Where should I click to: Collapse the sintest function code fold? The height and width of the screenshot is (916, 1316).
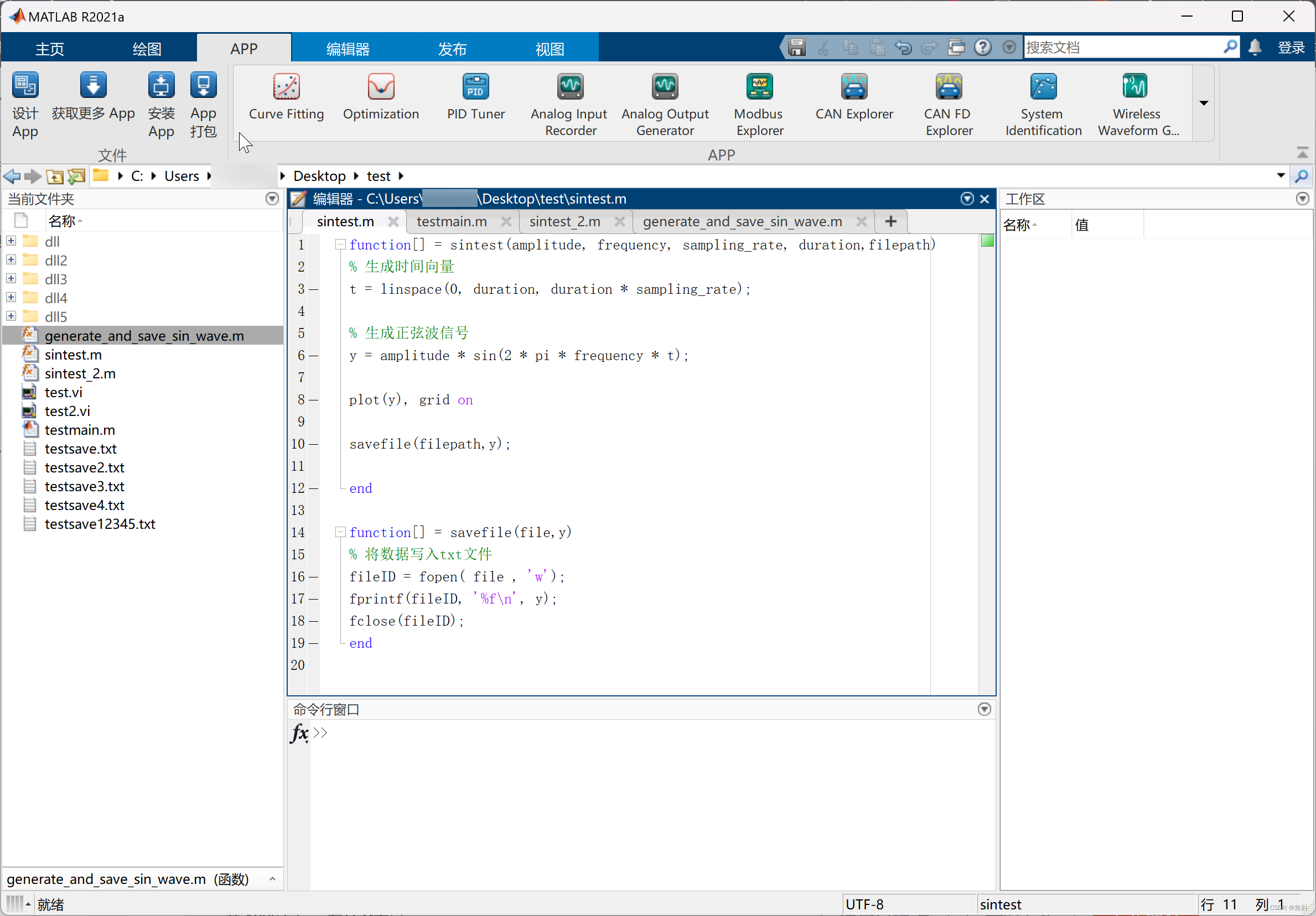340,244
